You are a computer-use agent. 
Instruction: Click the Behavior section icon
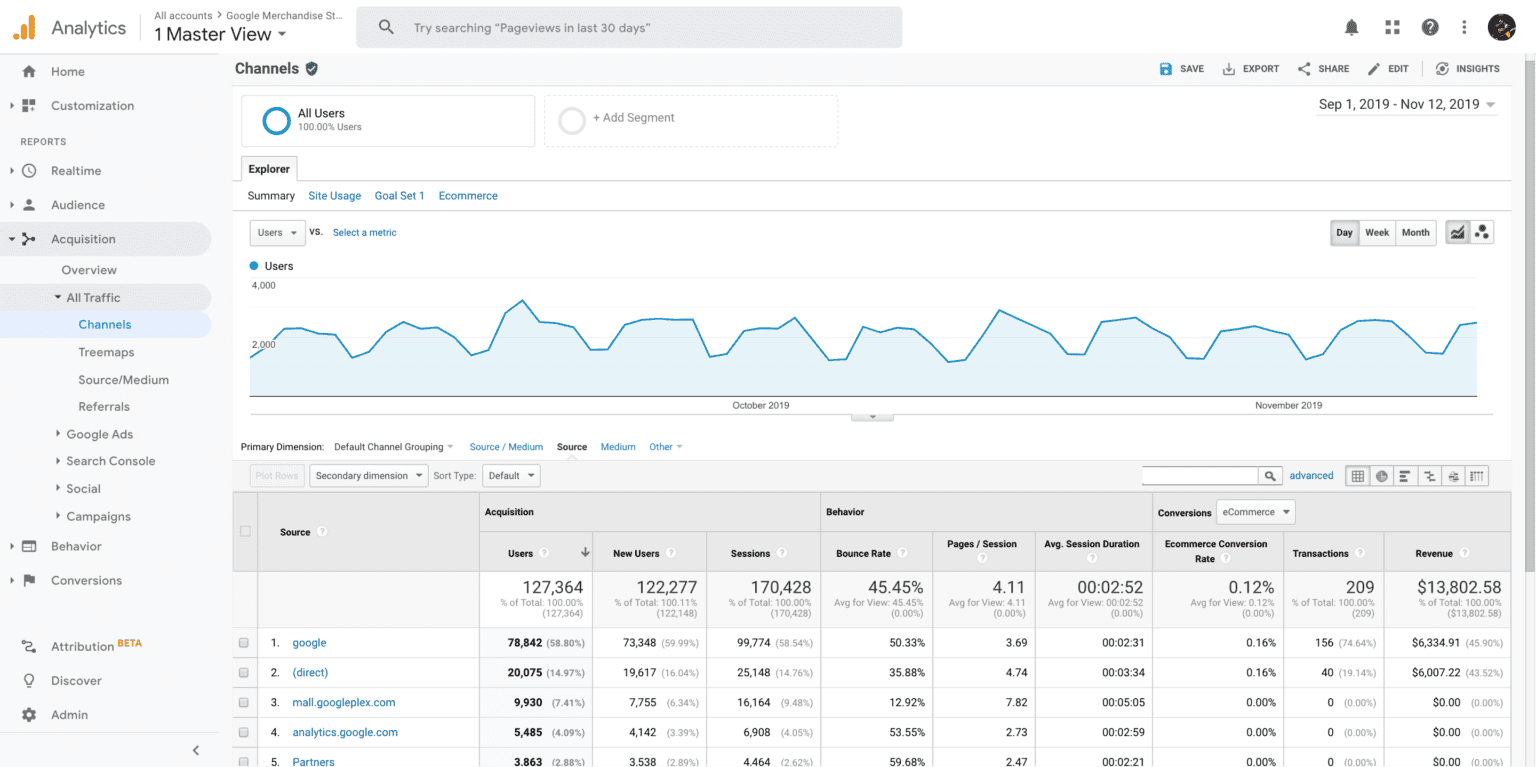pos(29,547)
